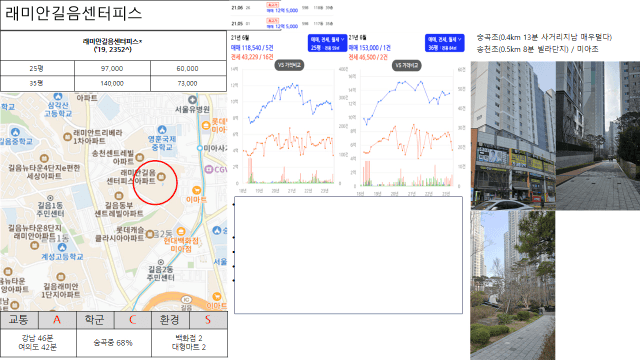Click the 21.05 transaction row price
The image size is (640, 360).
282,26
